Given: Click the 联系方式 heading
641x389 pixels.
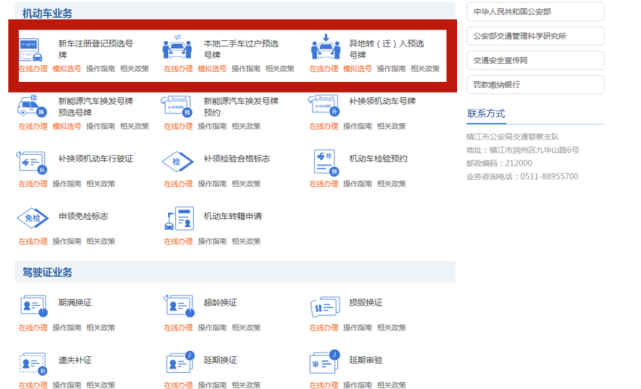Looking at the screenshot, I should click(486, 114).
